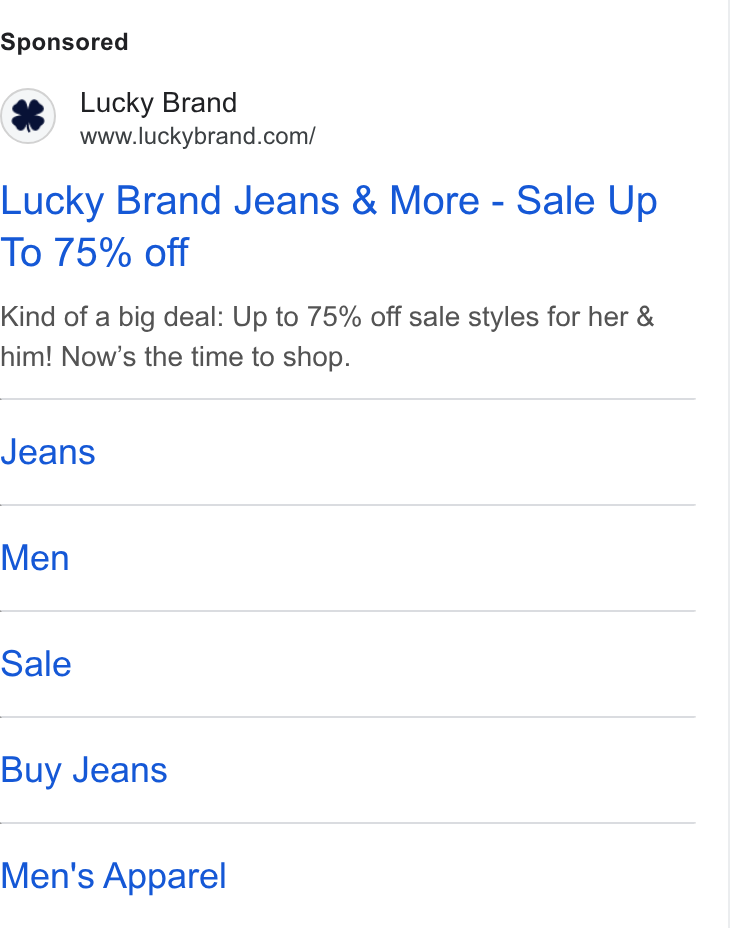Click 'styles for her &' in the description
The image size is (730, 928).
(561, 317)
